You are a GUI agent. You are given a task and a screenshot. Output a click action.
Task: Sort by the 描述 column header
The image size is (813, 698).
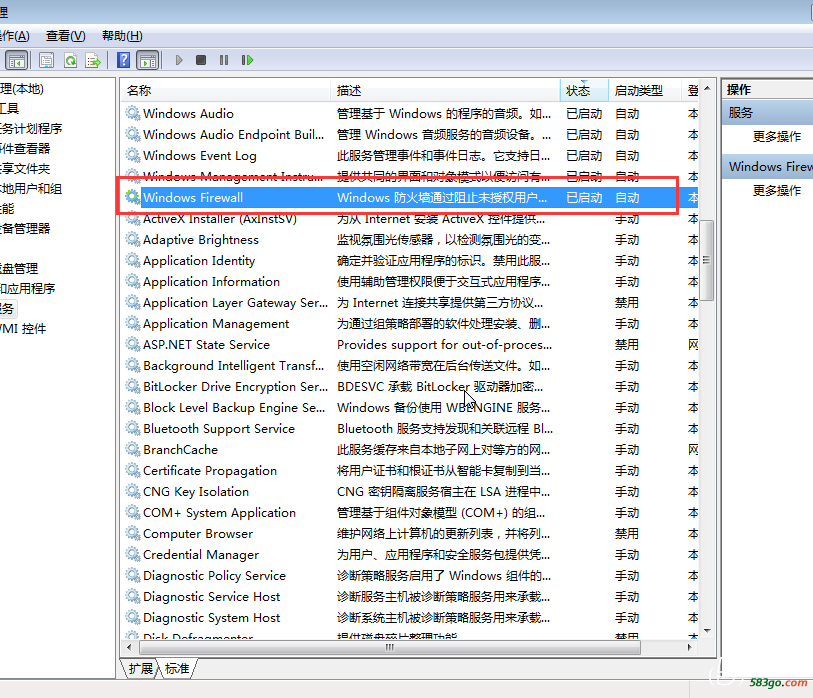tap(445, 91)
